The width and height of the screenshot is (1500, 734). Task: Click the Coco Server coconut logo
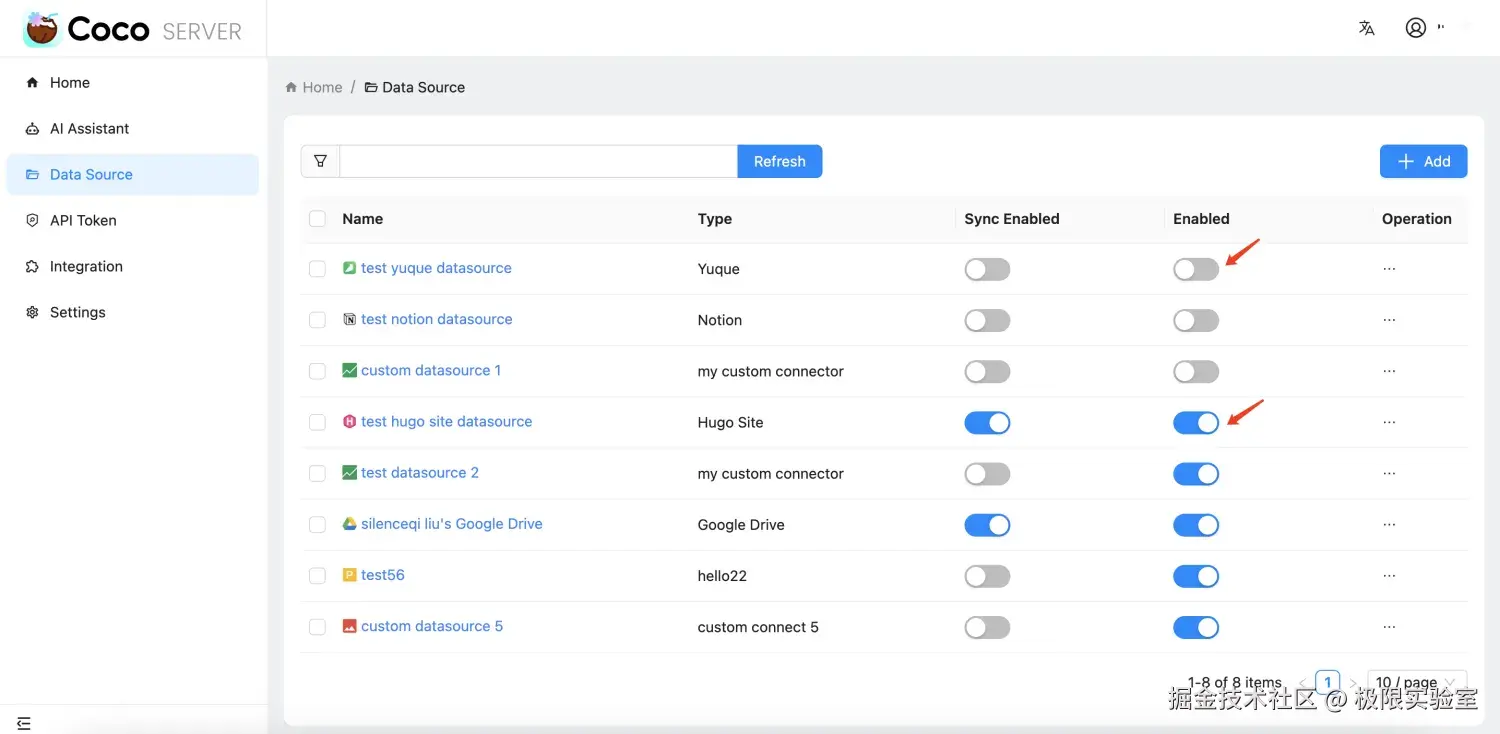(42, 30)
